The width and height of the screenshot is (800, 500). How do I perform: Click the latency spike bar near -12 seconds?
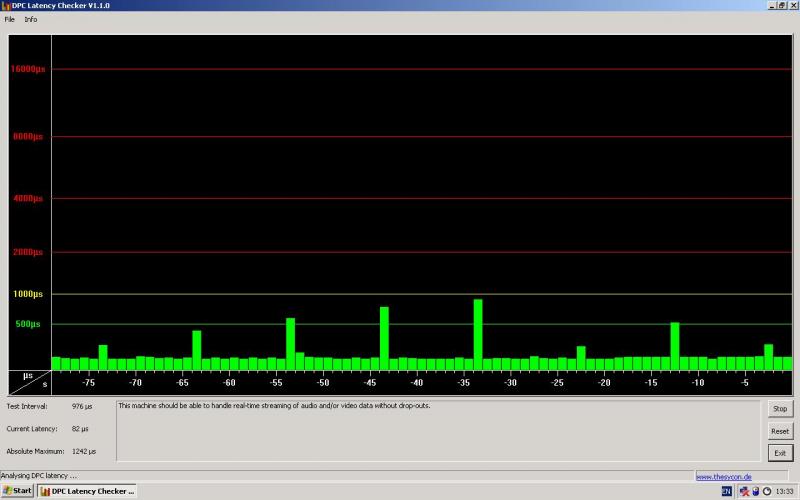tap(675, 346)
